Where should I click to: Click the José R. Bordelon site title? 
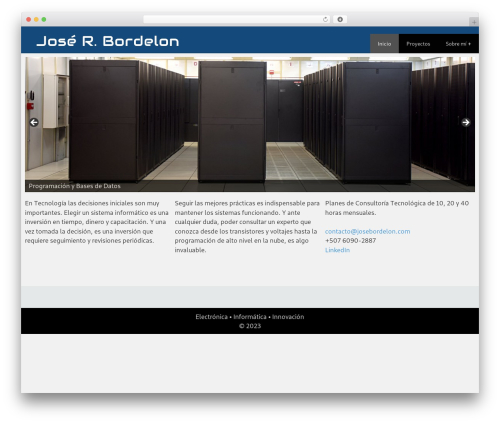108,41
